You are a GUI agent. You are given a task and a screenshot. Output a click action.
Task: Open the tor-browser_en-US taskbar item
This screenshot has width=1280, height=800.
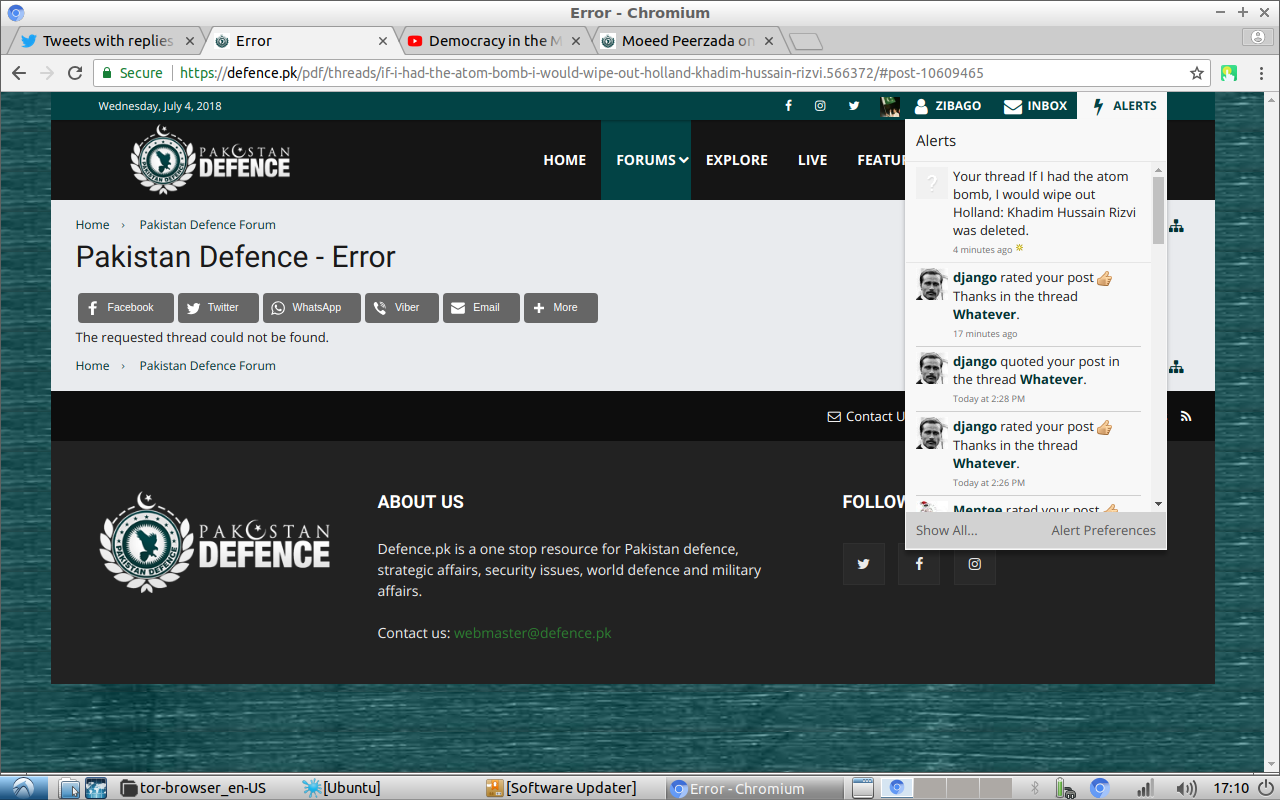point(193,788)
